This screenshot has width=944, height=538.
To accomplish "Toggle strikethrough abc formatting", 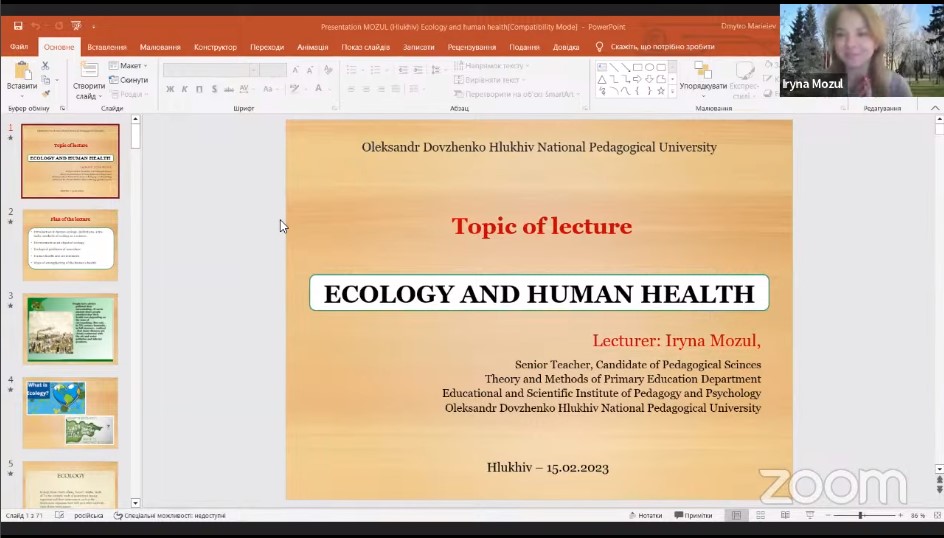I will (229, 89).
